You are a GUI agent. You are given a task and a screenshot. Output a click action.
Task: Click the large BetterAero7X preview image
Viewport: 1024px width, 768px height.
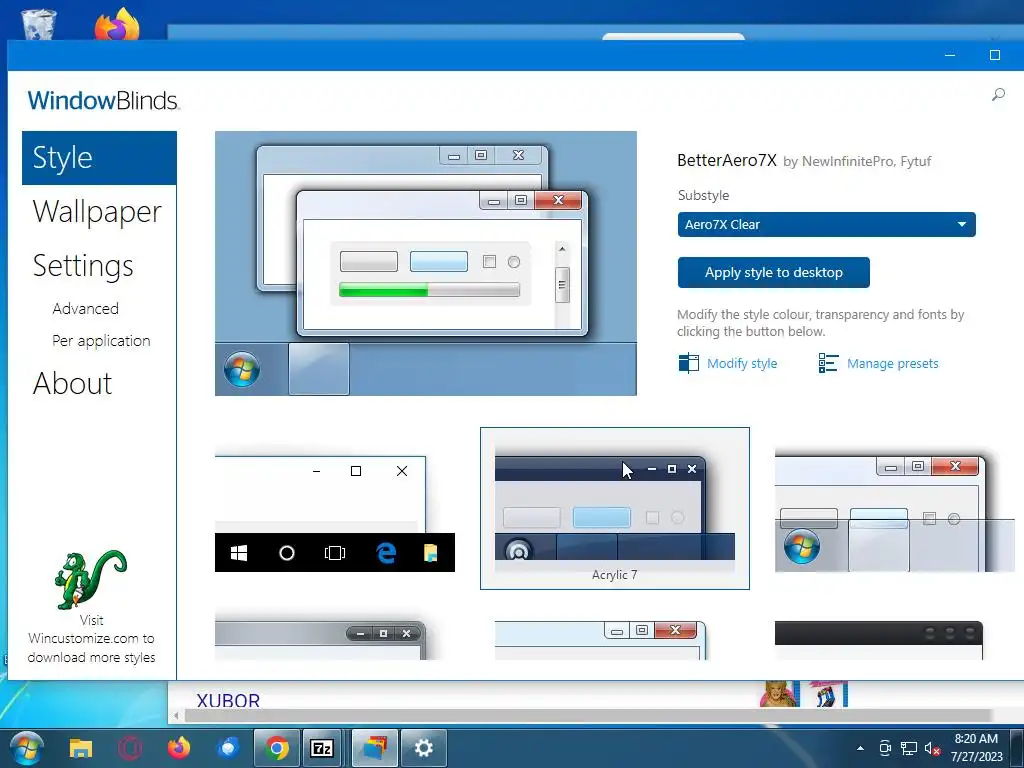pyautogui.click(x=426, y=263)
